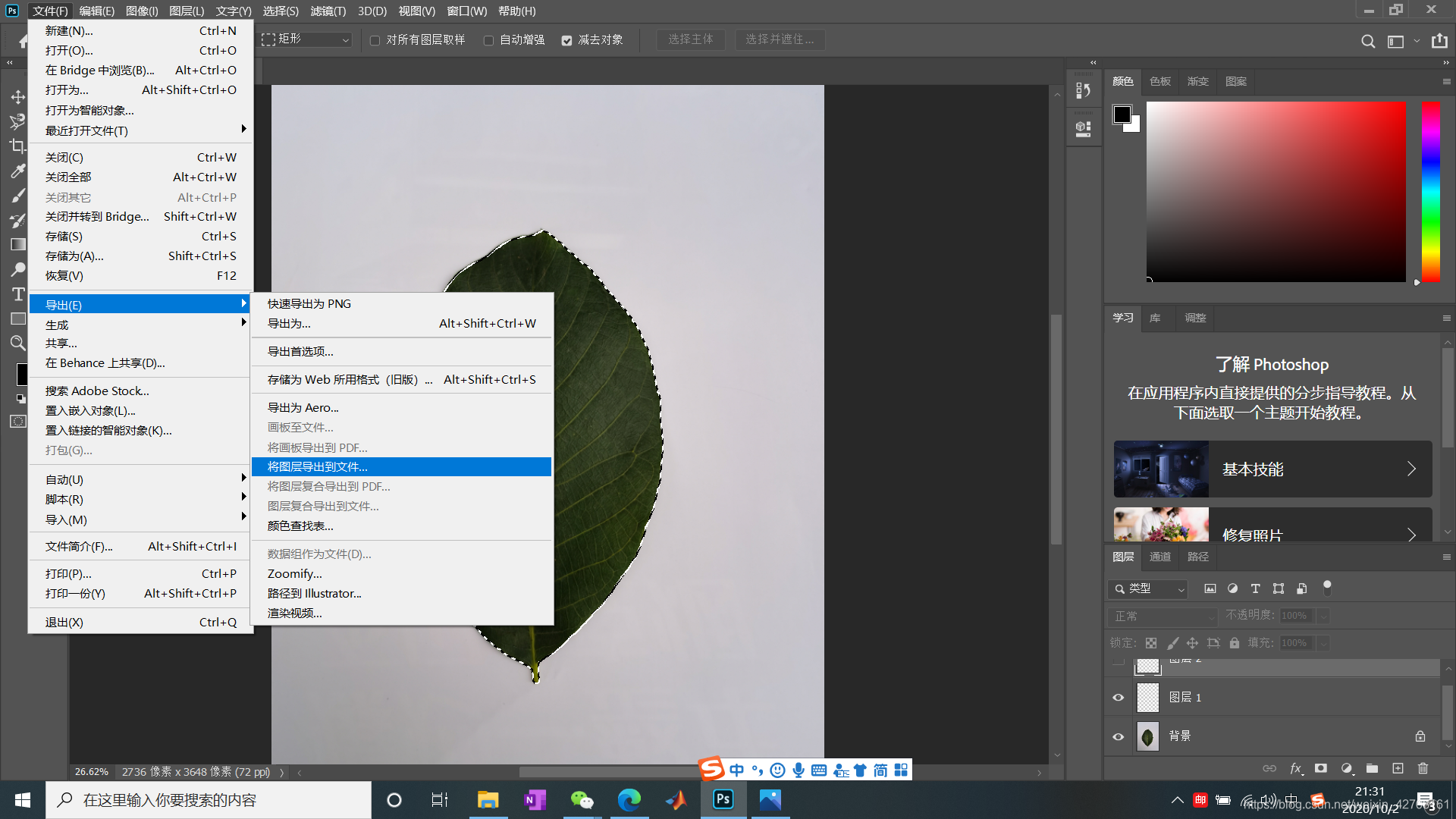Click the red-toned color picker field
The width and height of the screenshot is (1456, 819).
pos(1276,191)
